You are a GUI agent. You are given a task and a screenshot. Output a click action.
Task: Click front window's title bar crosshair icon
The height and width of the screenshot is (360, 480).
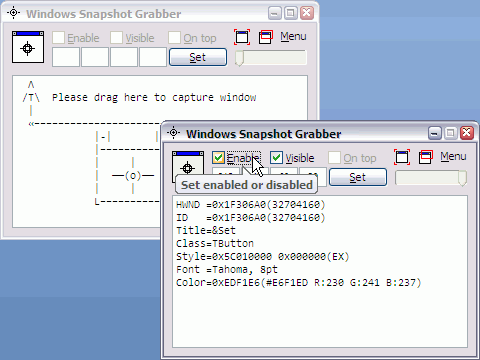(x=174, y=133)
